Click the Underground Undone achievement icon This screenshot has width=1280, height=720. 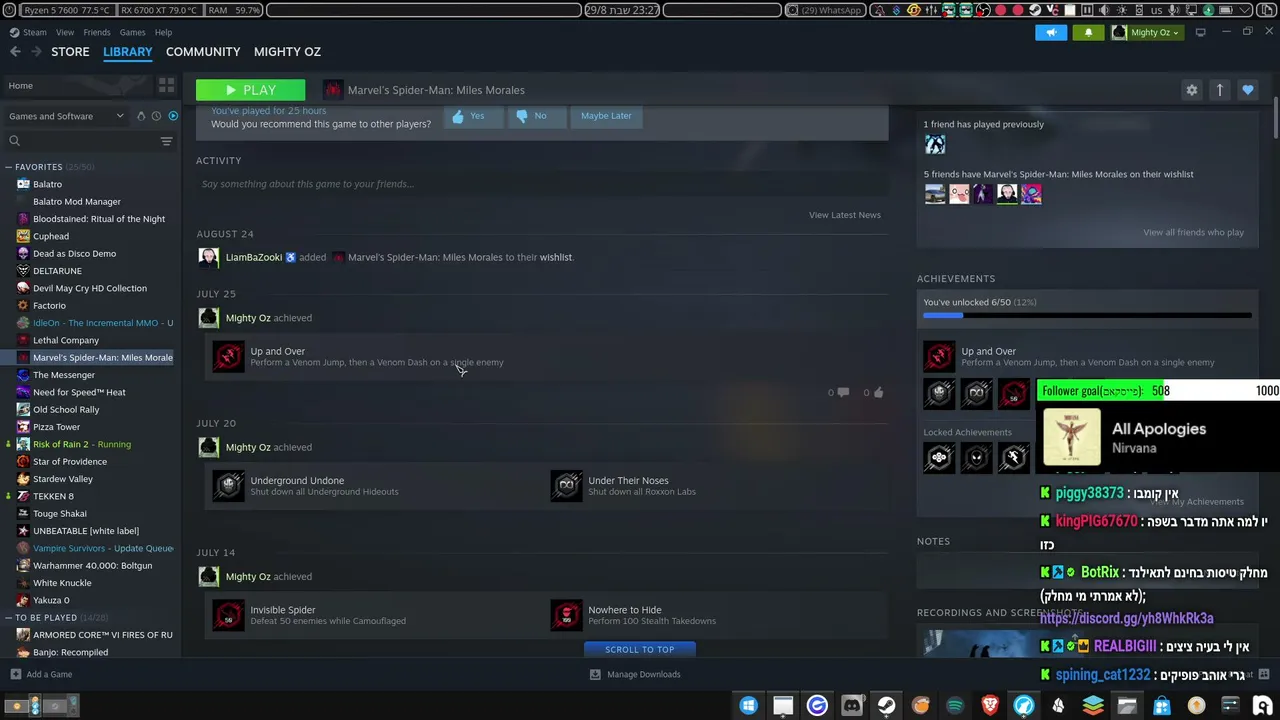(x=228, y=486)
